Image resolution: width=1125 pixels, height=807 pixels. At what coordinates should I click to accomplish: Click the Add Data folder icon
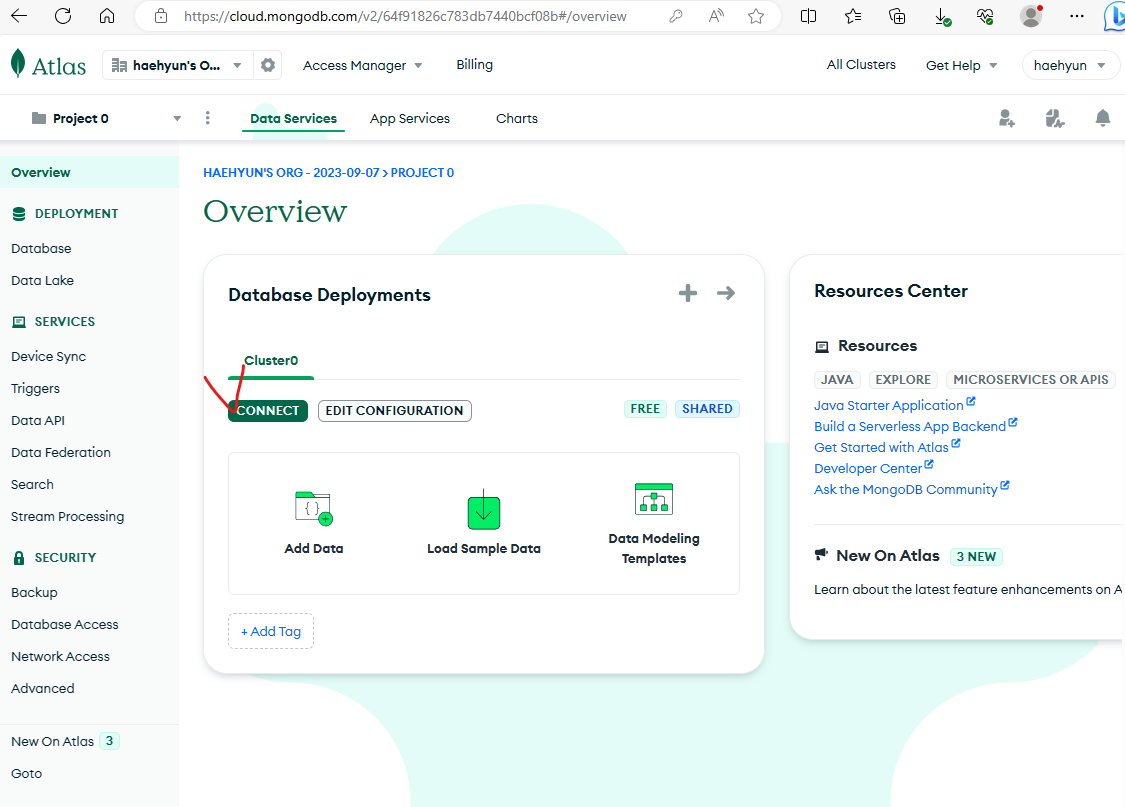[314, 508]
